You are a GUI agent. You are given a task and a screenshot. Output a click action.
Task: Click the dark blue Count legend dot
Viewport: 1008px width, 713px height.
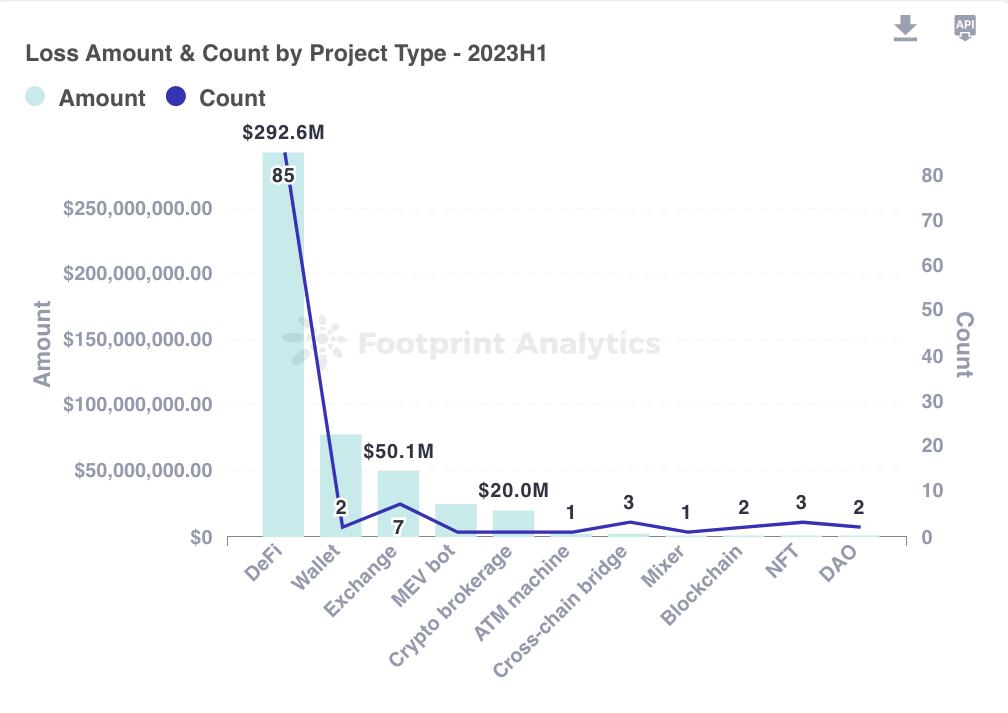tap(176, 96)
